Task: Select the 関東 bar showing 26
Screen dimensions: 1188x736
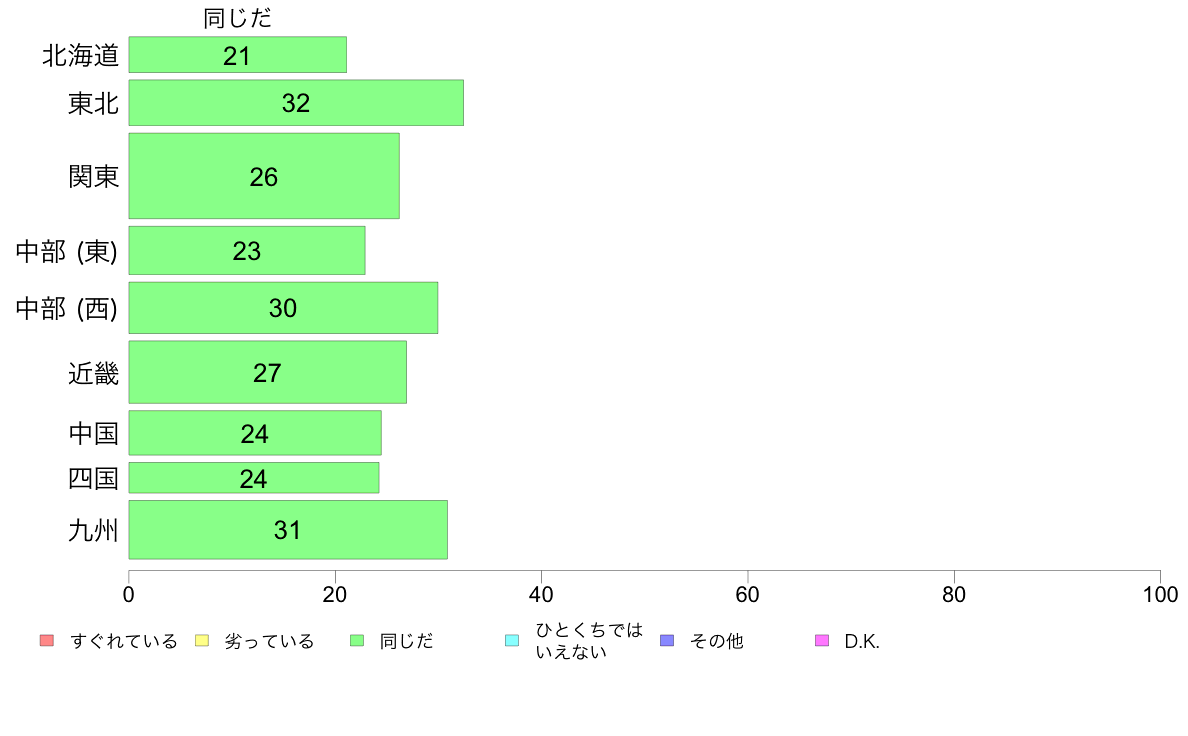Action: pos(264,176)
